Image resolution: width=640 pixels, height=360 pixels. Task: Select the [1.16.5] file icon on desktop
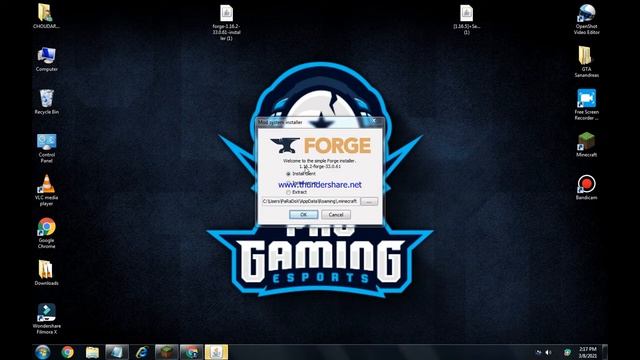(x=467, y=20)
